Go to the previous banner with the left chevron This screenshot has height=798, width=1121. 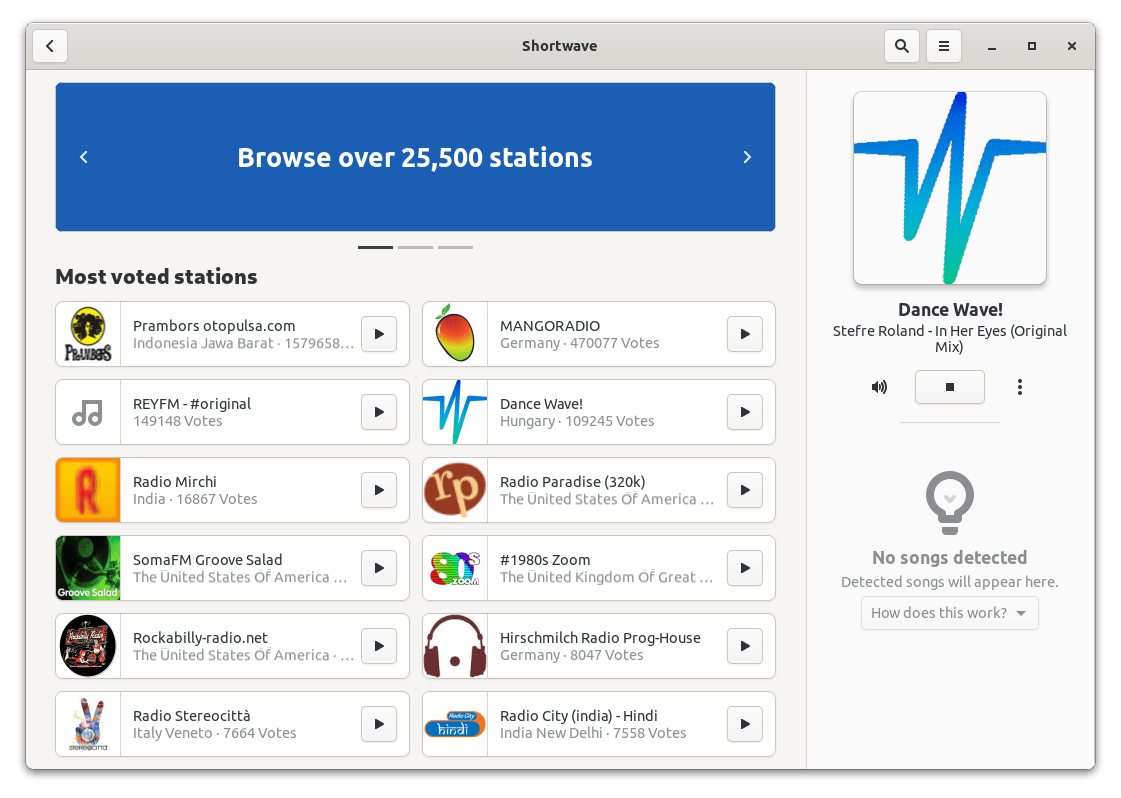pos(84,157)
